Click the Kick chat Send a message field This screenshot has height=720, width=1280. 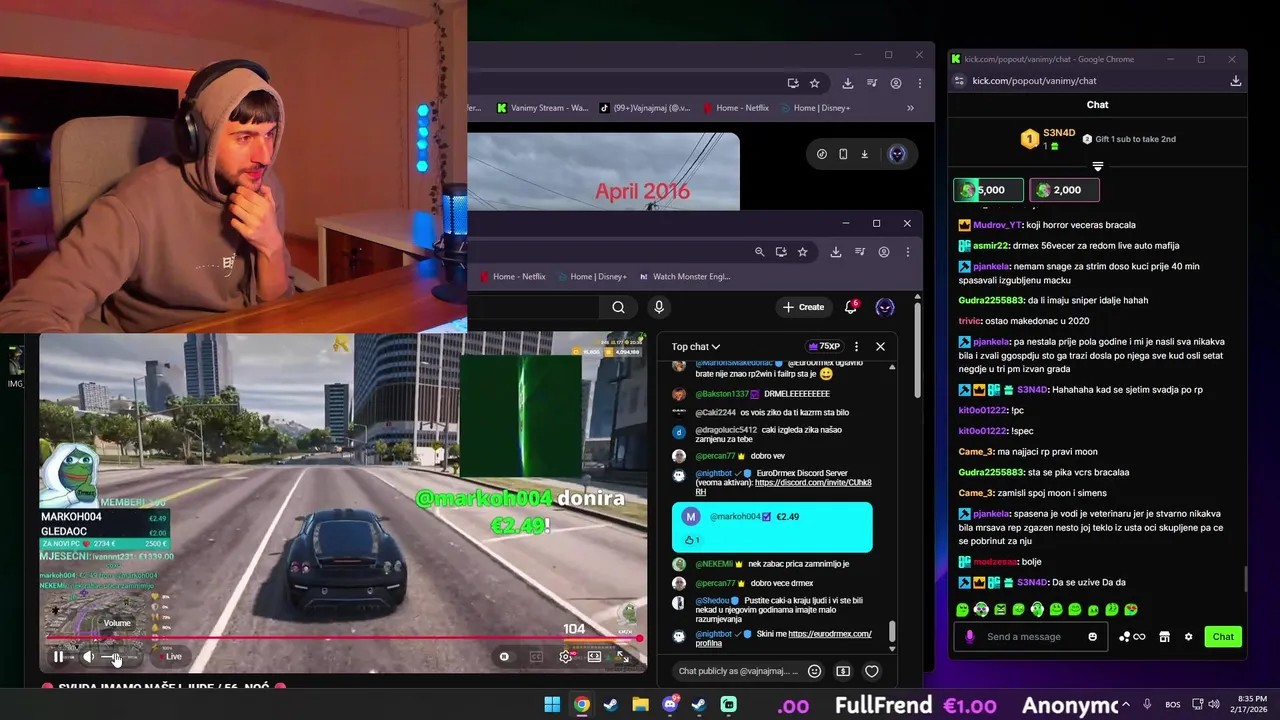tap(1032, 637)
